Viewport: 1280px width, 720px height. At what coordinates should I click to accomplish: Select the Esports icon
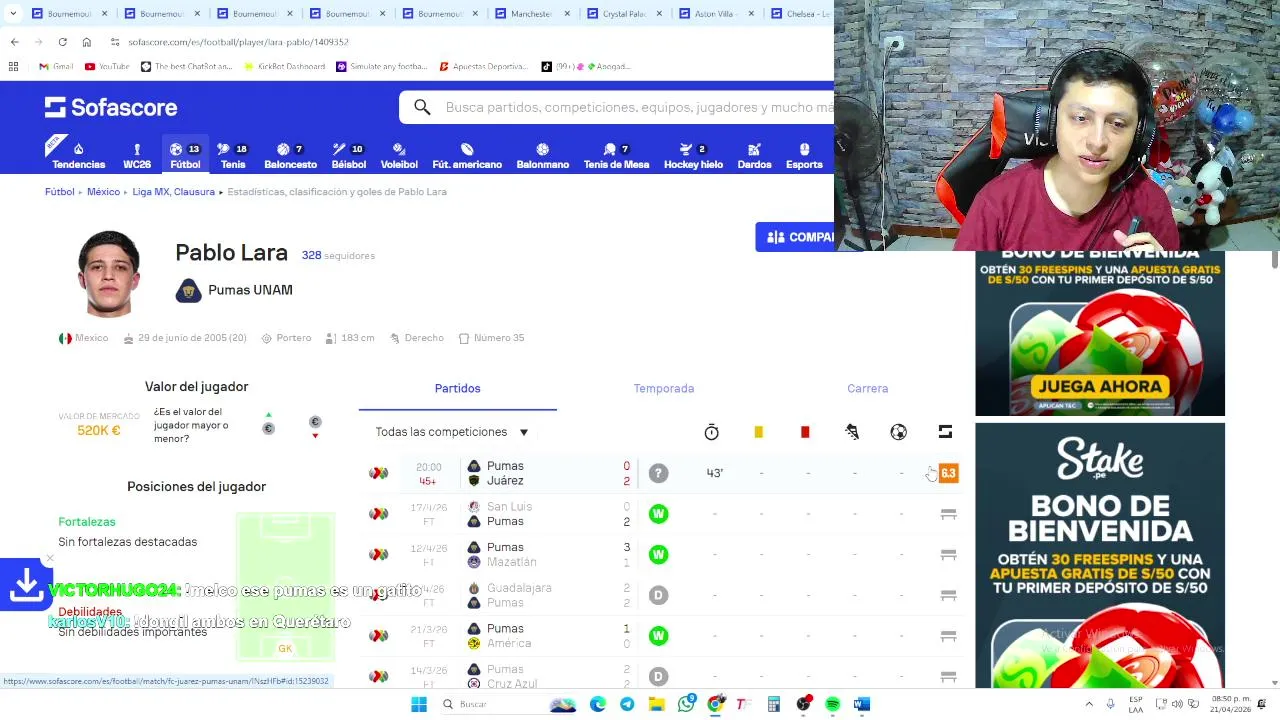(804, 155)
